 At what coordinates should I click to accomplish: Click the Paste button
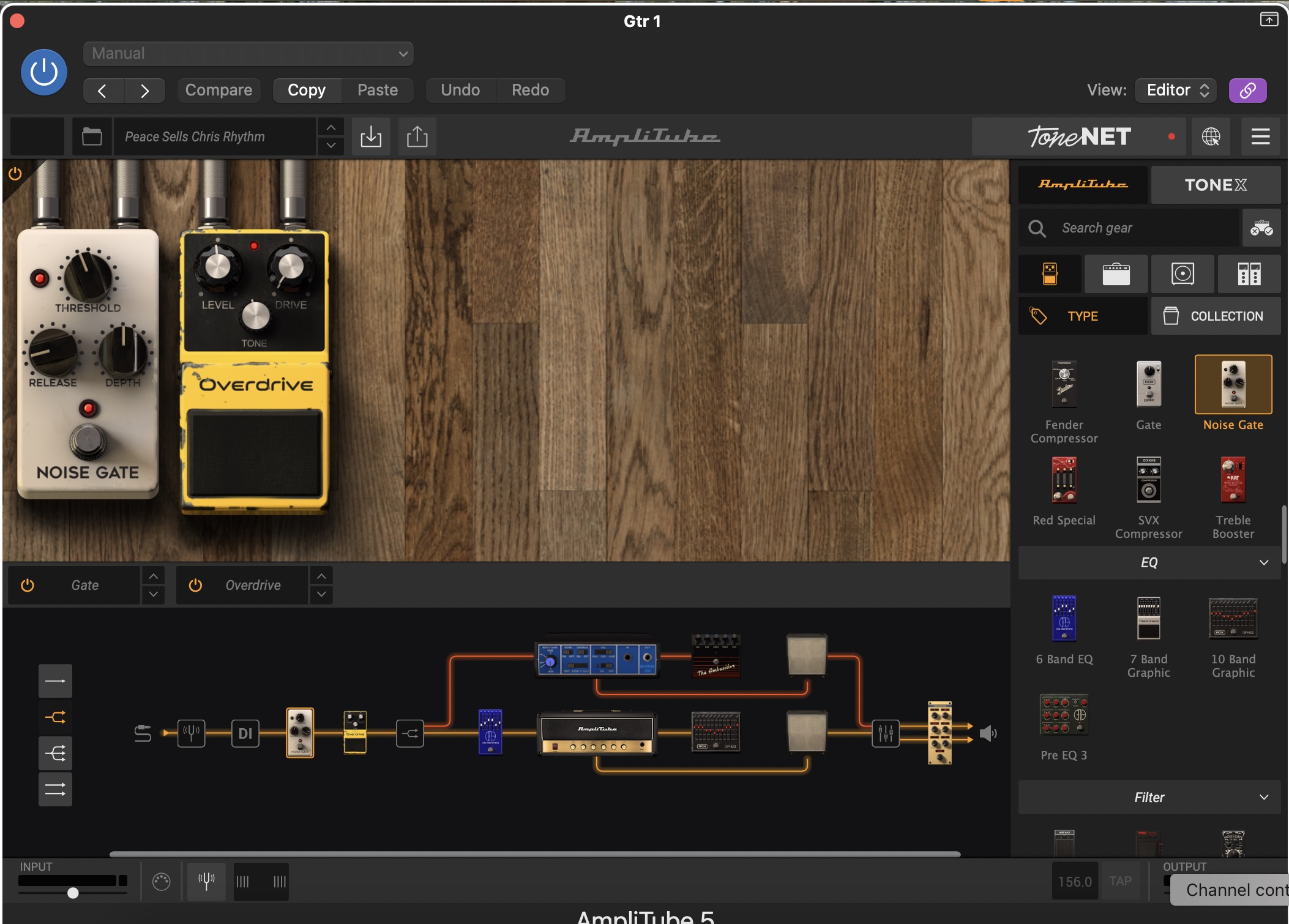pyautogui.click(x=378, y=90)
